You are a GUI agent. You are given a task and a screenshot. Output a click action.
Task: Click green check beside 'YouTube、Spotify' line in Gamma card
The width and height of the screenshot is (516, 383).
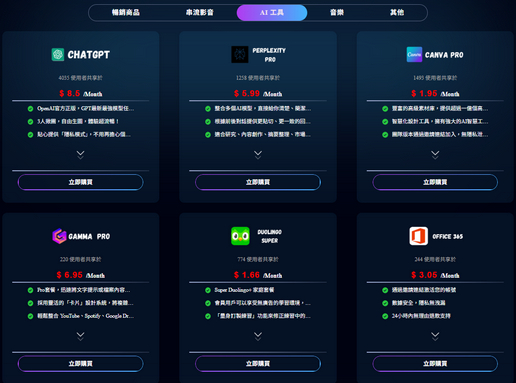click(30, 316)
